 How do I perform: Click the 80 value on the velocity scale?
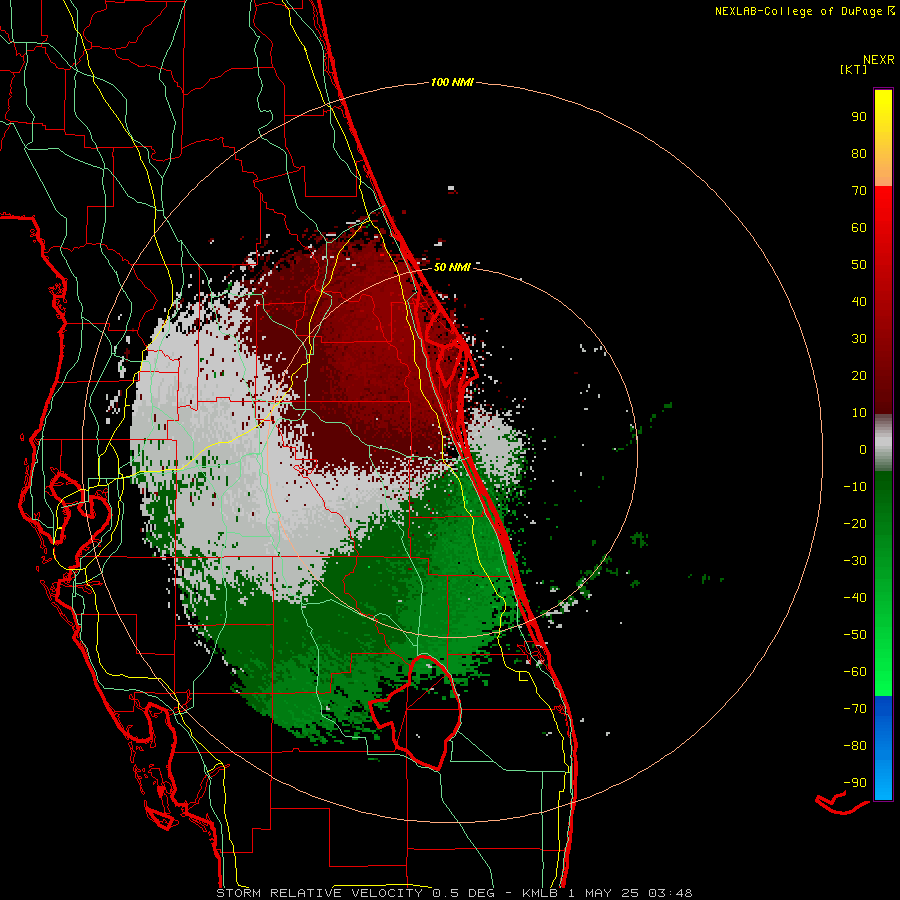[859, 154]
